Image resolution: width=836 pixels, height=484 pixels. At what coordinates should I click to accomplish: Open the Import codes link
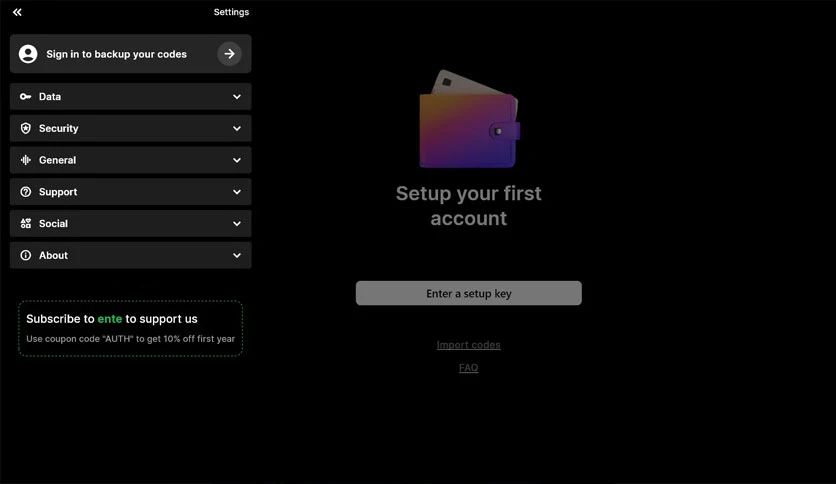tap(469, 345)
